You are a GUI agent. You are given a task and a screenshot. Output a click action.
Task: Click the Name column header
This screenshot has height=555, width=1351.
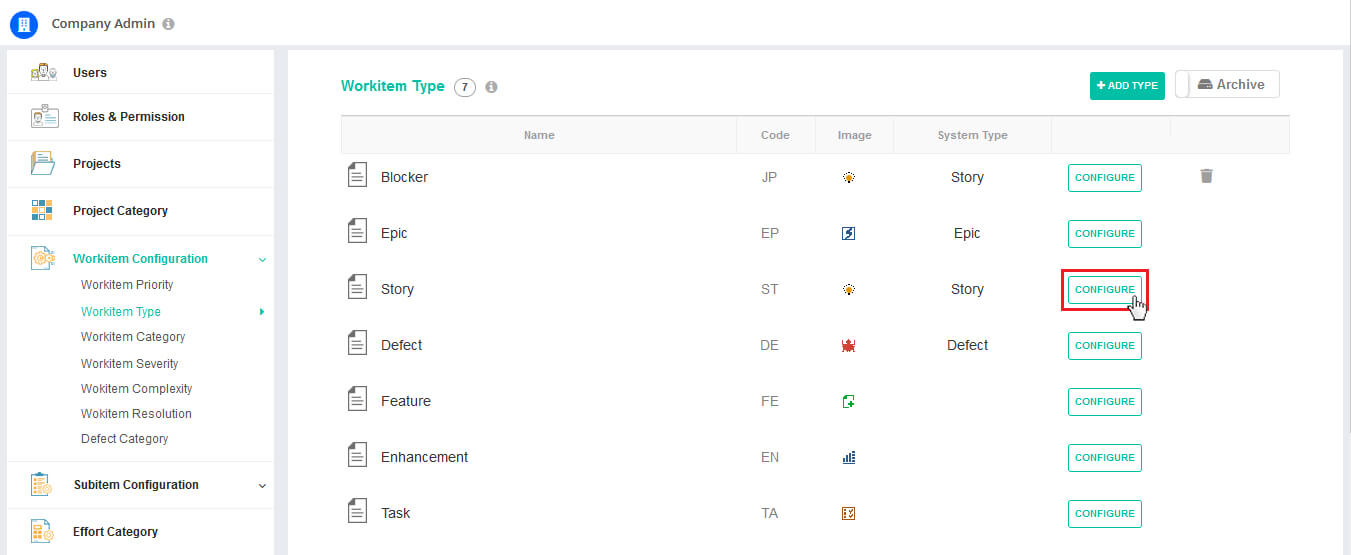pyautogui.click(x=538, y=135)
